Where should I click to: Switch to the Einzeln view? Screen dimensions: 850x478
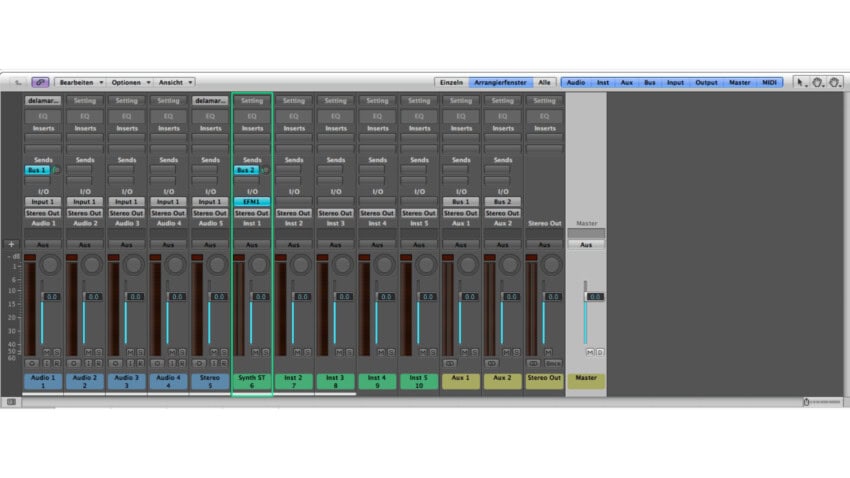pos(451,82)
